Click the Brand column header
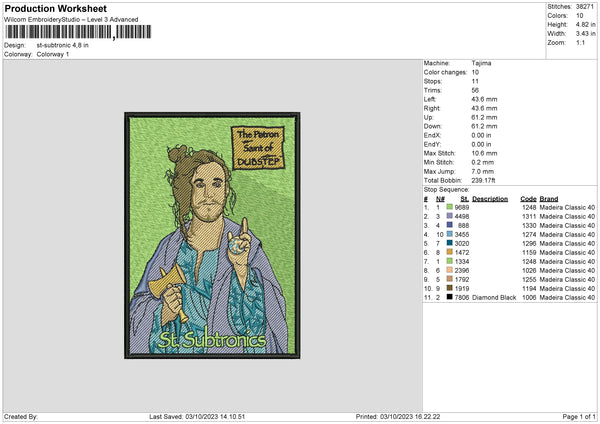Screen dimensions: 600x424 tap(549, 199)
